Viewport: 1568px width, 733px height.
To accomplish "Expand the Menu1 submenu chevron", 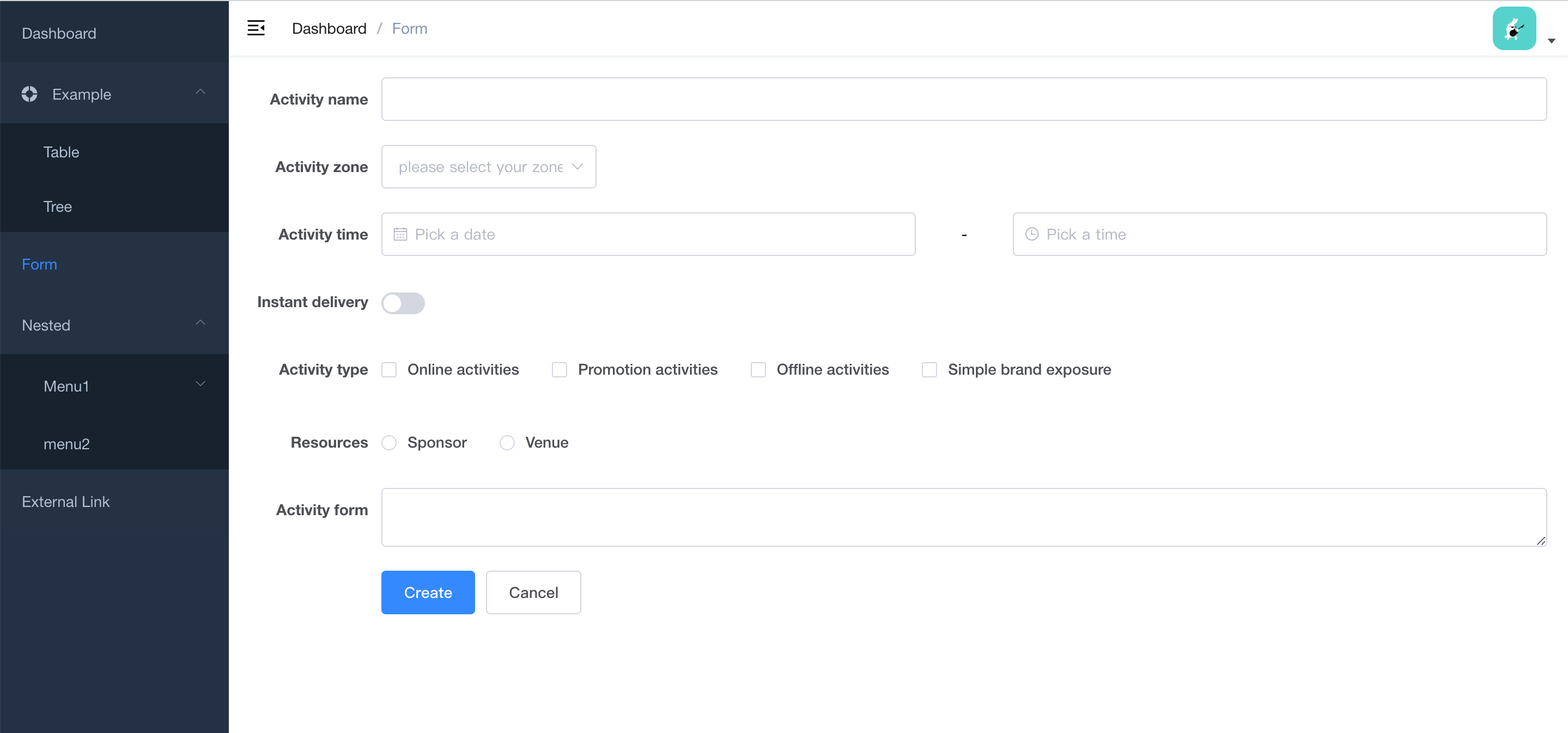I will 200,384.
